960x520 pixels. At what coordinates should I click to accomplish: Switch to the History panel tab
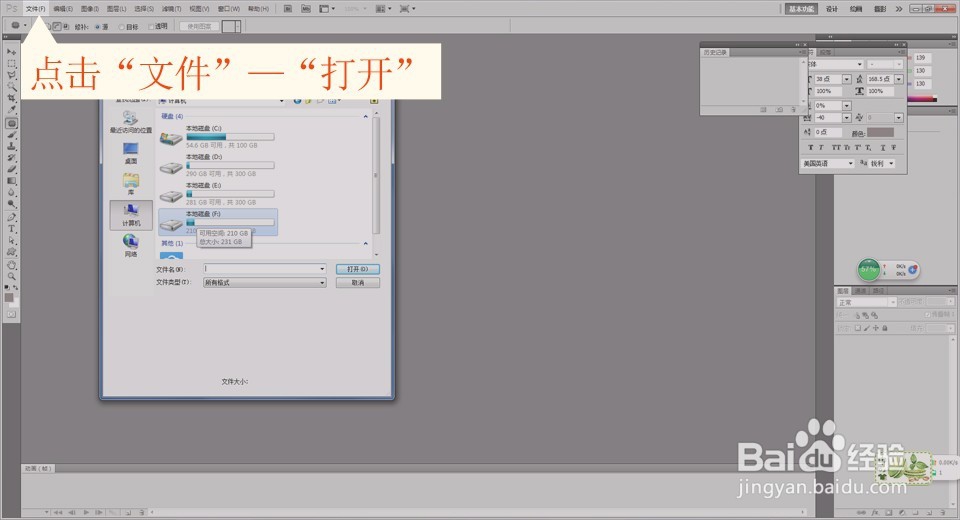(x=715, y=53)
